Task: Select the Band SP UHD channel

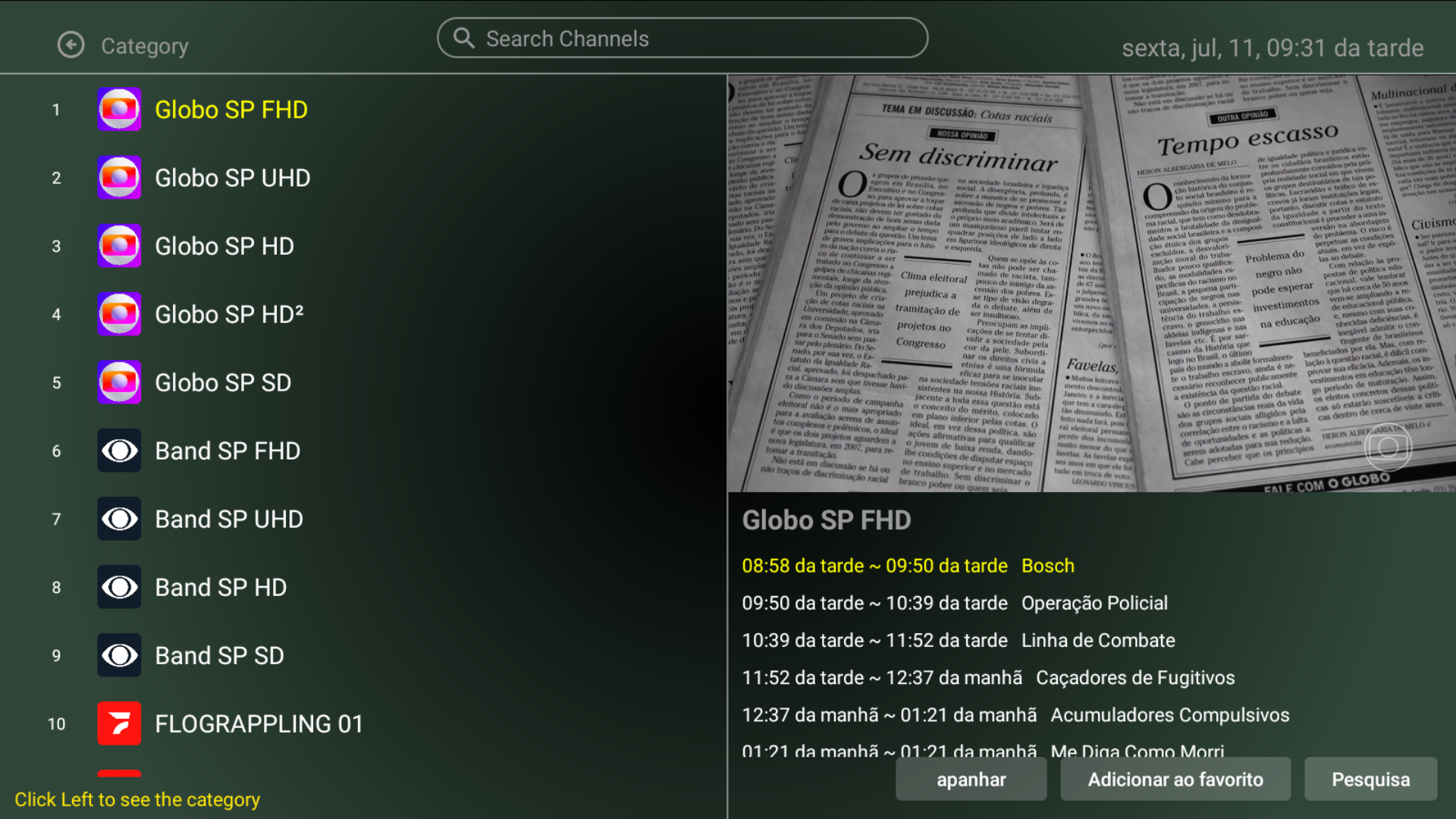Action: (x=229, y=519)
